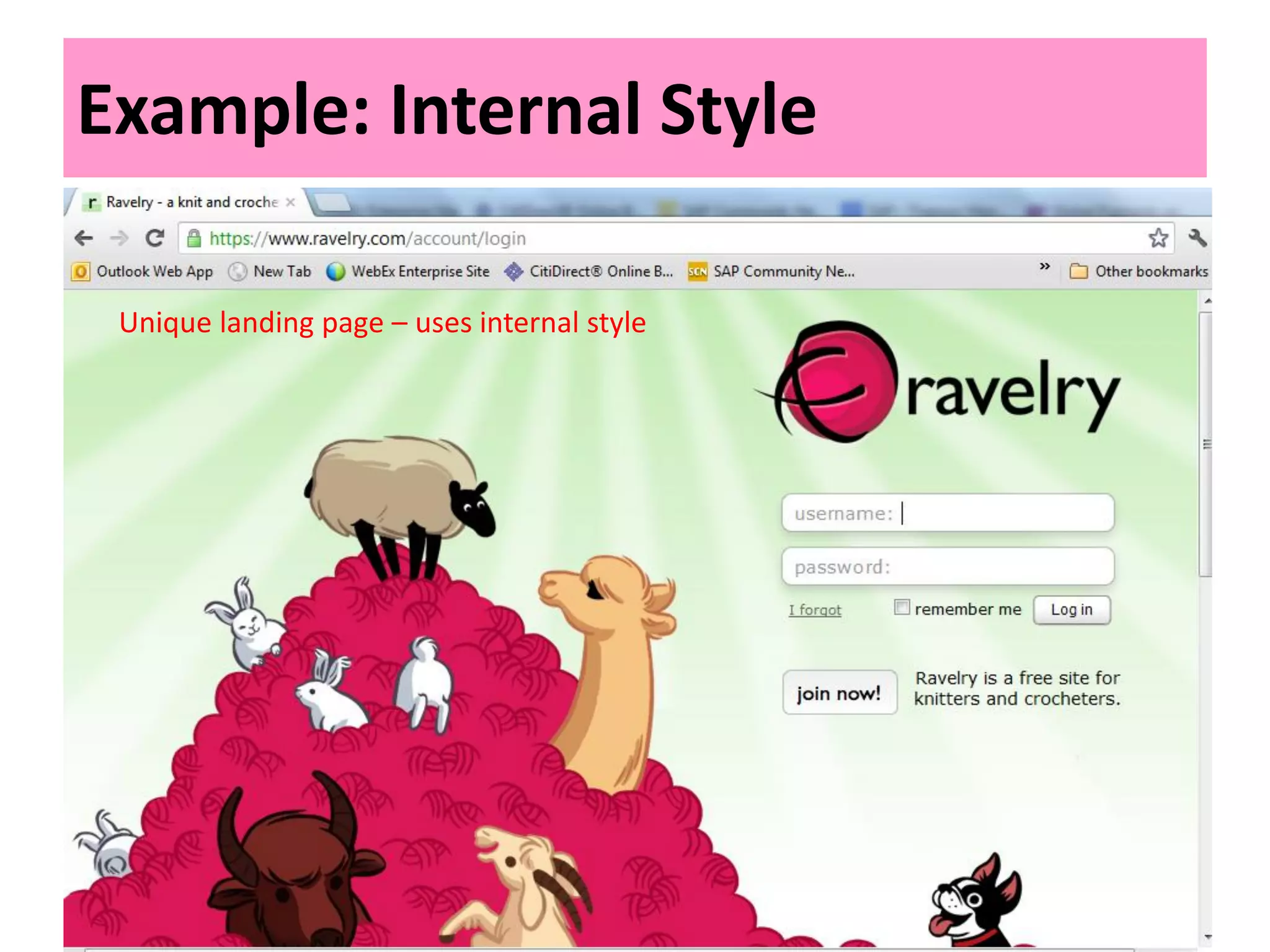Open the CitiDirect Online bookmark
1270x952 pixels.
(589, 271)
